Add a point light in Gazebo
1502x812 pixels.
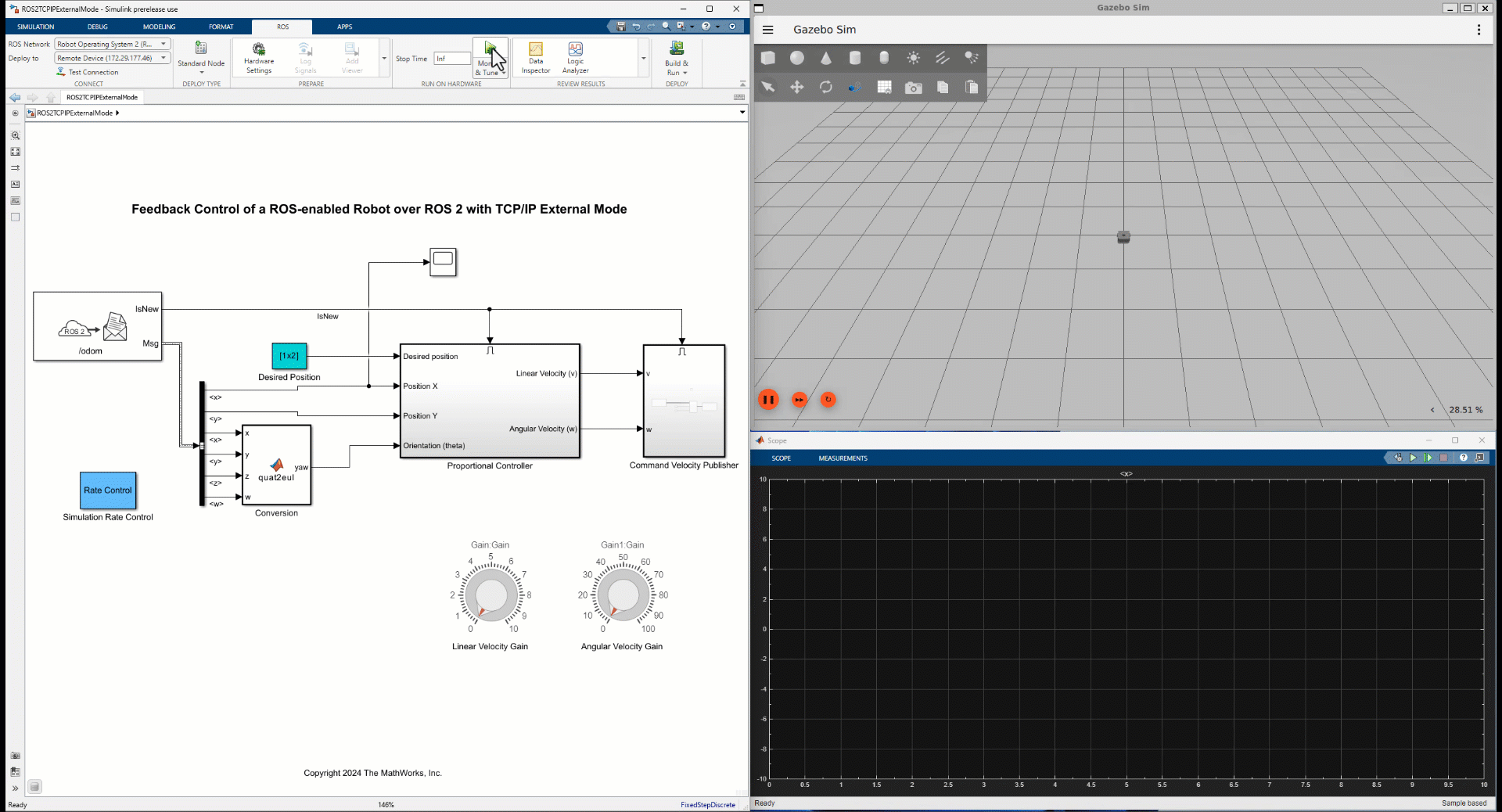pyautogui.click(x=913, y=58)
